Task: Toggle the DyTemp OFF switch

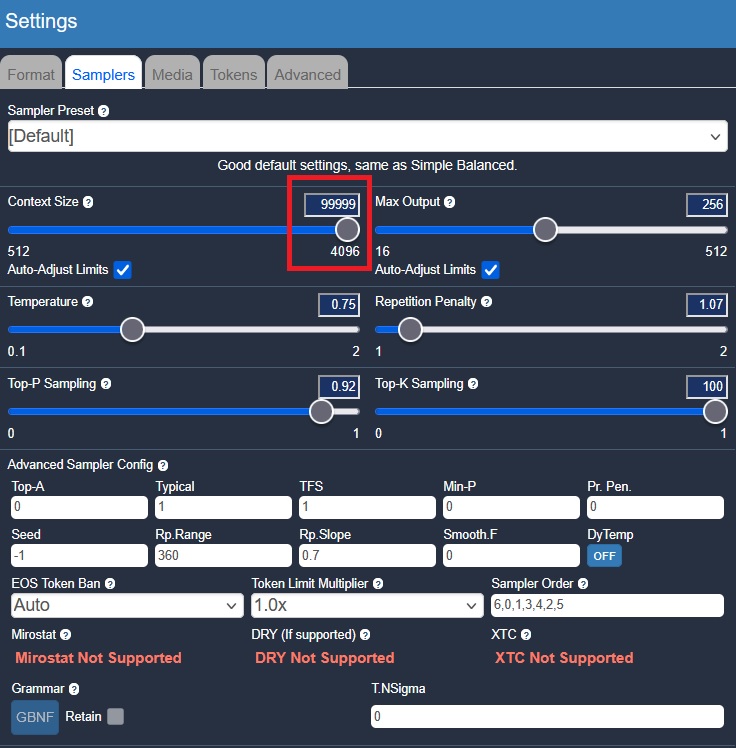Action: click(604, 556)
